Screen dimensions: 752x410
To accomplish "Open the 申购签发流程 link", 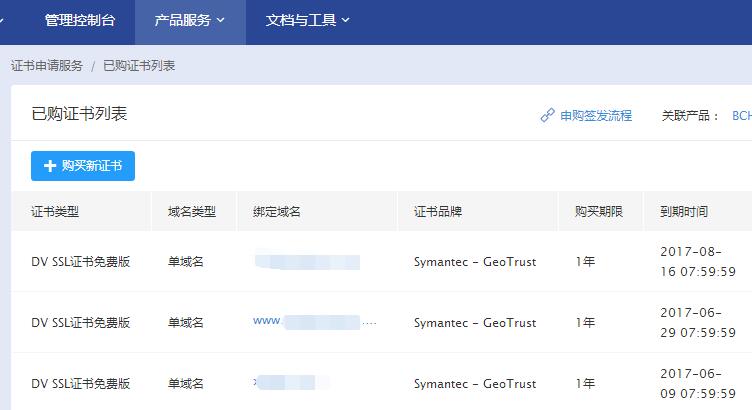I will 596,115.
